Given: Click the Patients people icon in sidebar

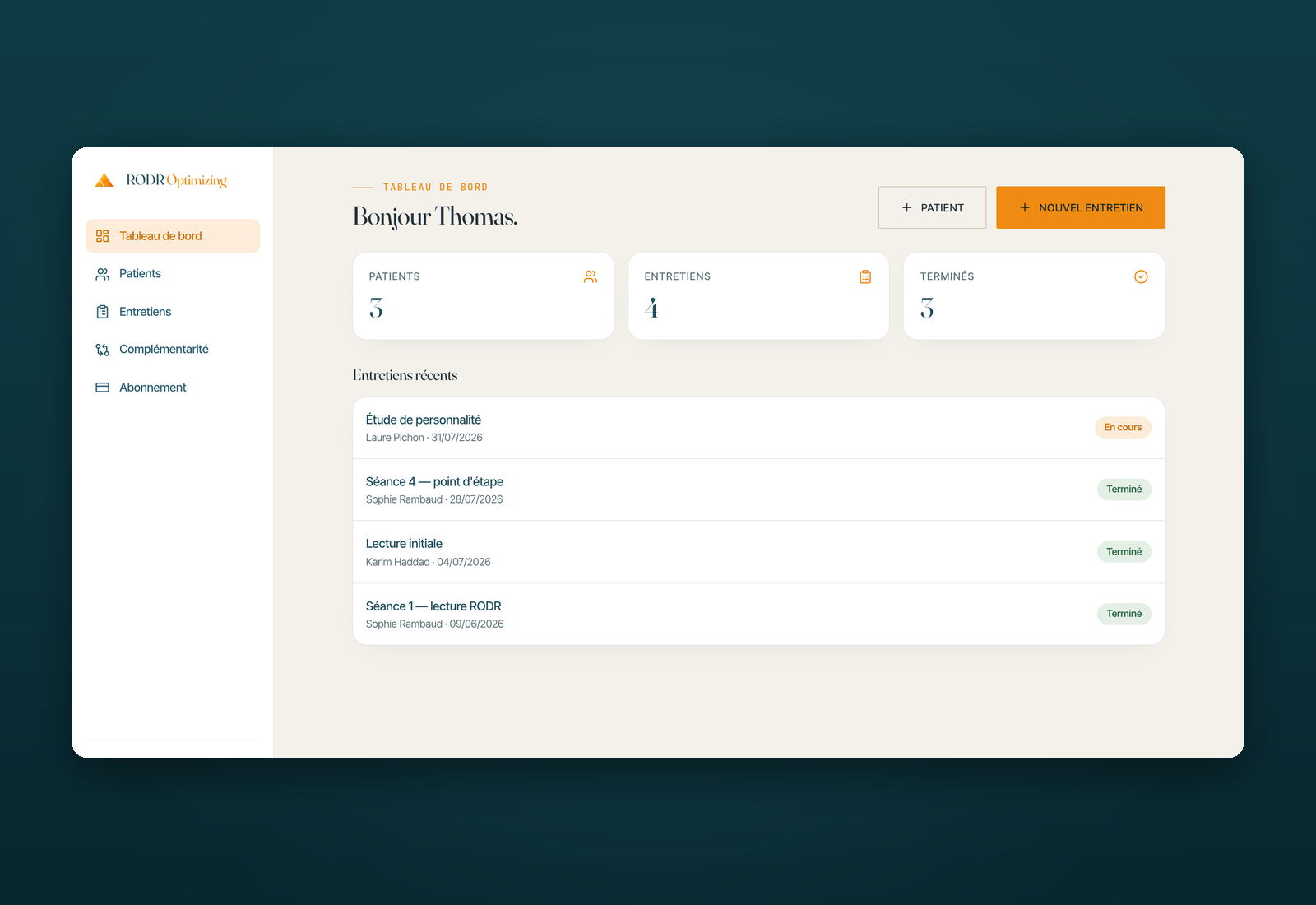Looking at the screenshot, I should (x=102, y=274).
